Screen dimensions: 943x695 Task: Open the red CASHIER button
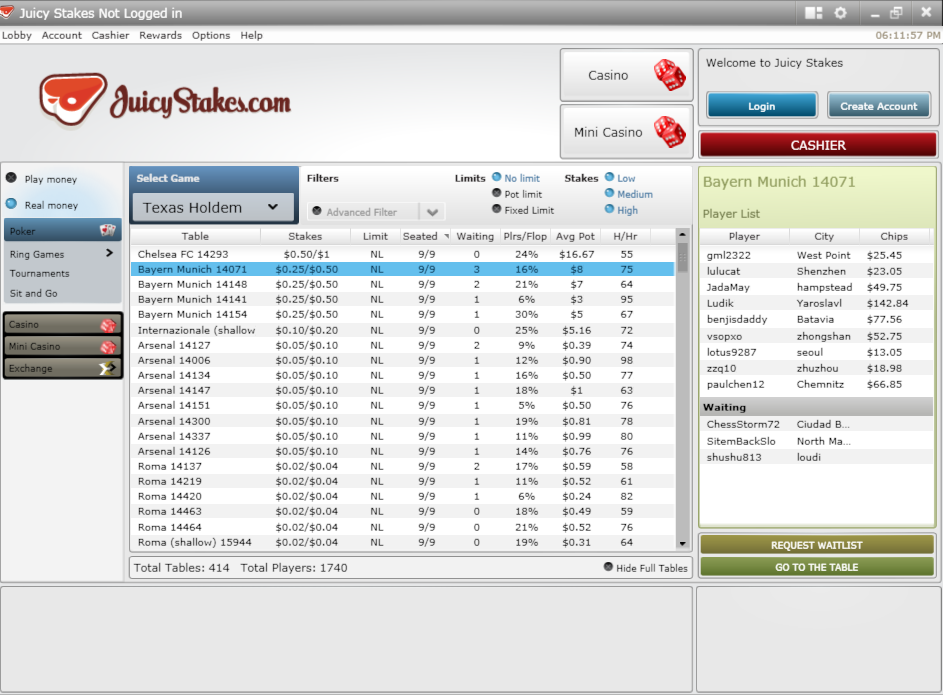click(818, 145)
